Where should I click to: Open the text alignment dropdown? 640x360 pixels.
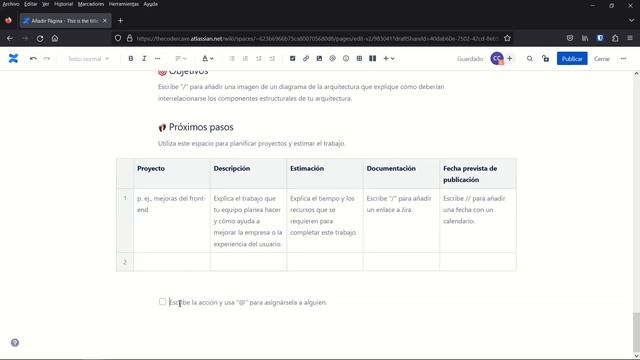[181, 59]
